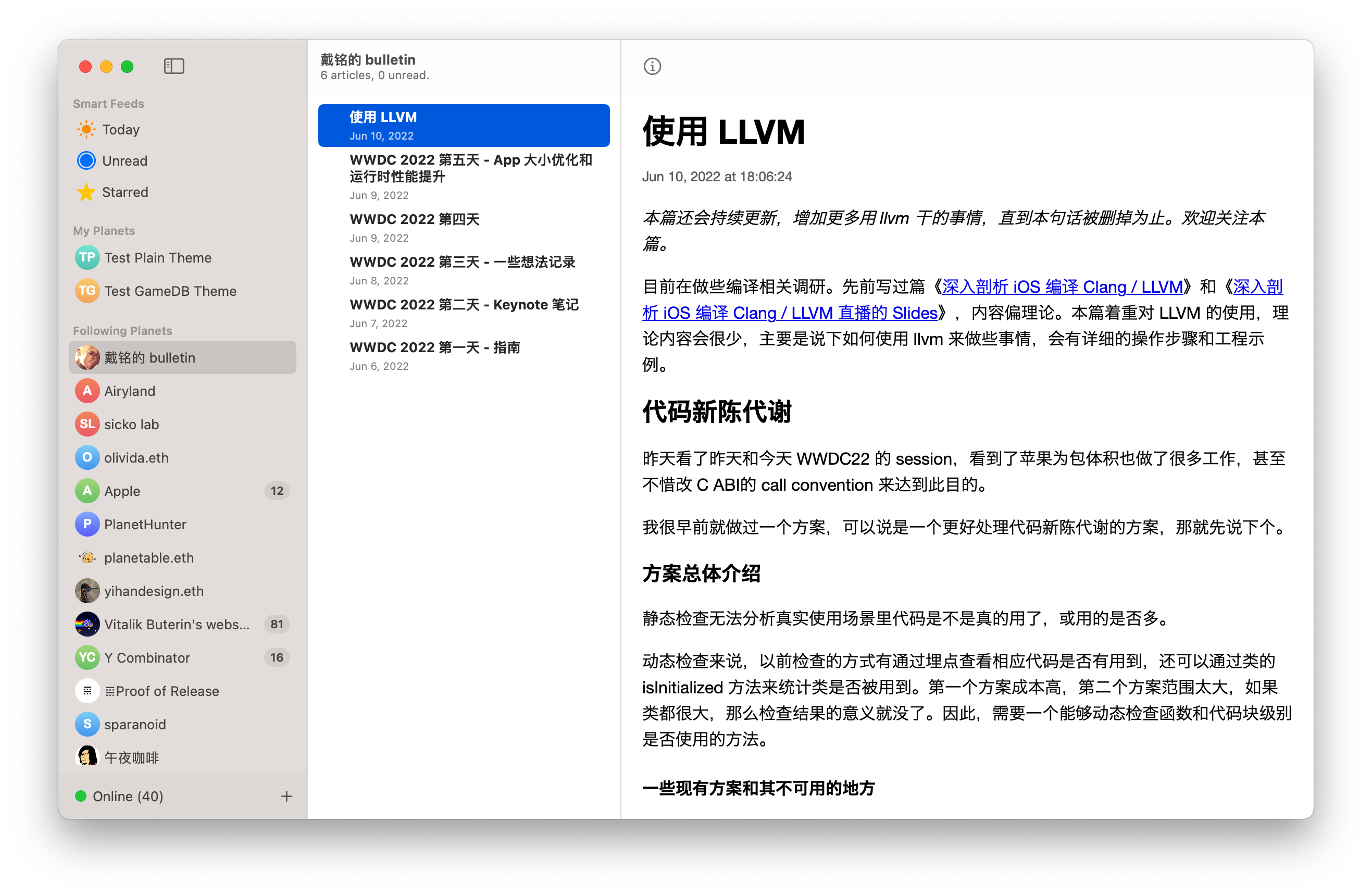Open the Clang / LLVM 直播的 Slides link
This screenshot has height=896, width=1372.
(790, 313)
